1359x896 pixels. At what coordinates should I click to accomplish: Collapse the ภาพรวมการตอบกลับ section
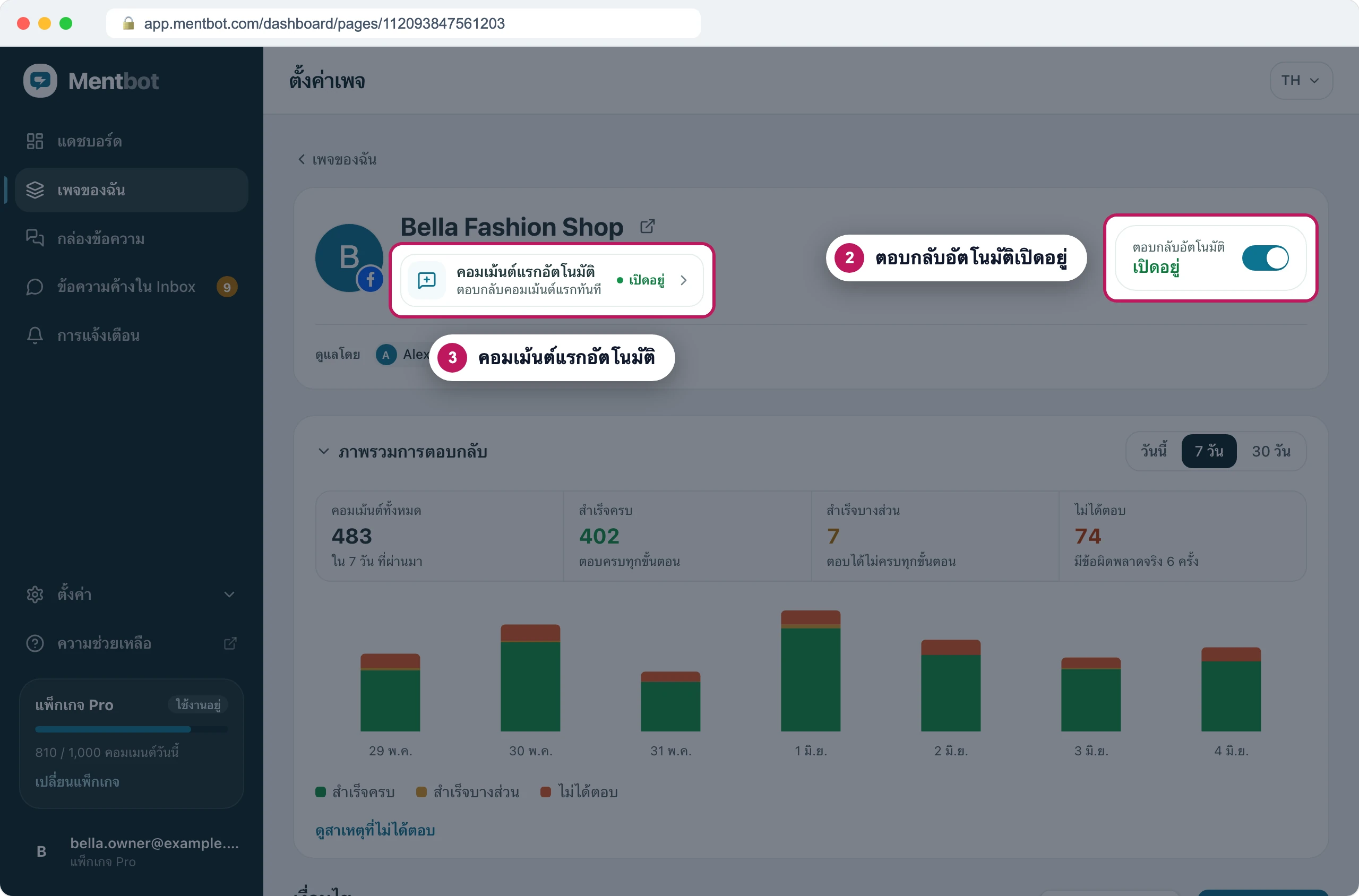[x=323, y=451]
